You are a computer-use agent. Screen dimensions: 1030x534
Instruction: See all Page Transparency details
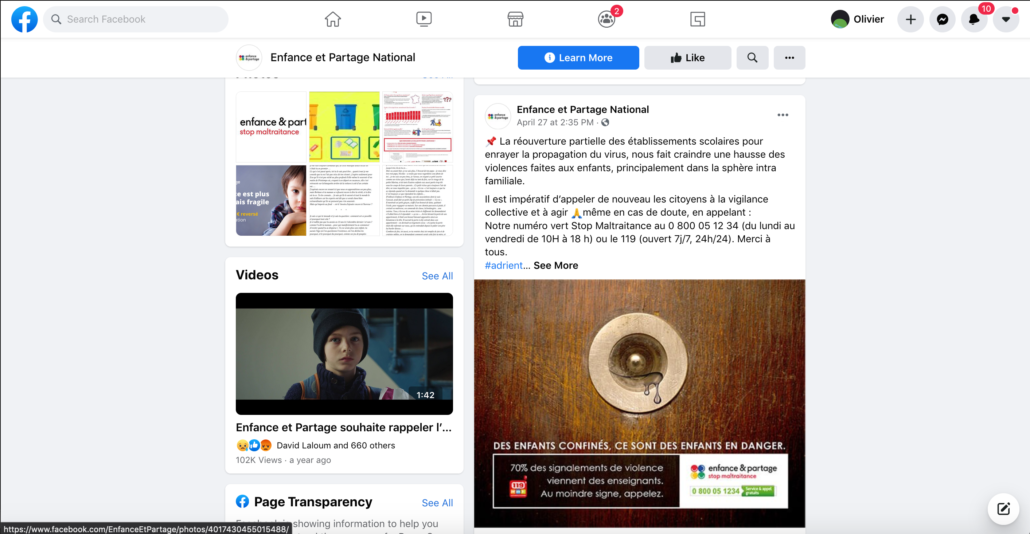(x=437, y=503)
